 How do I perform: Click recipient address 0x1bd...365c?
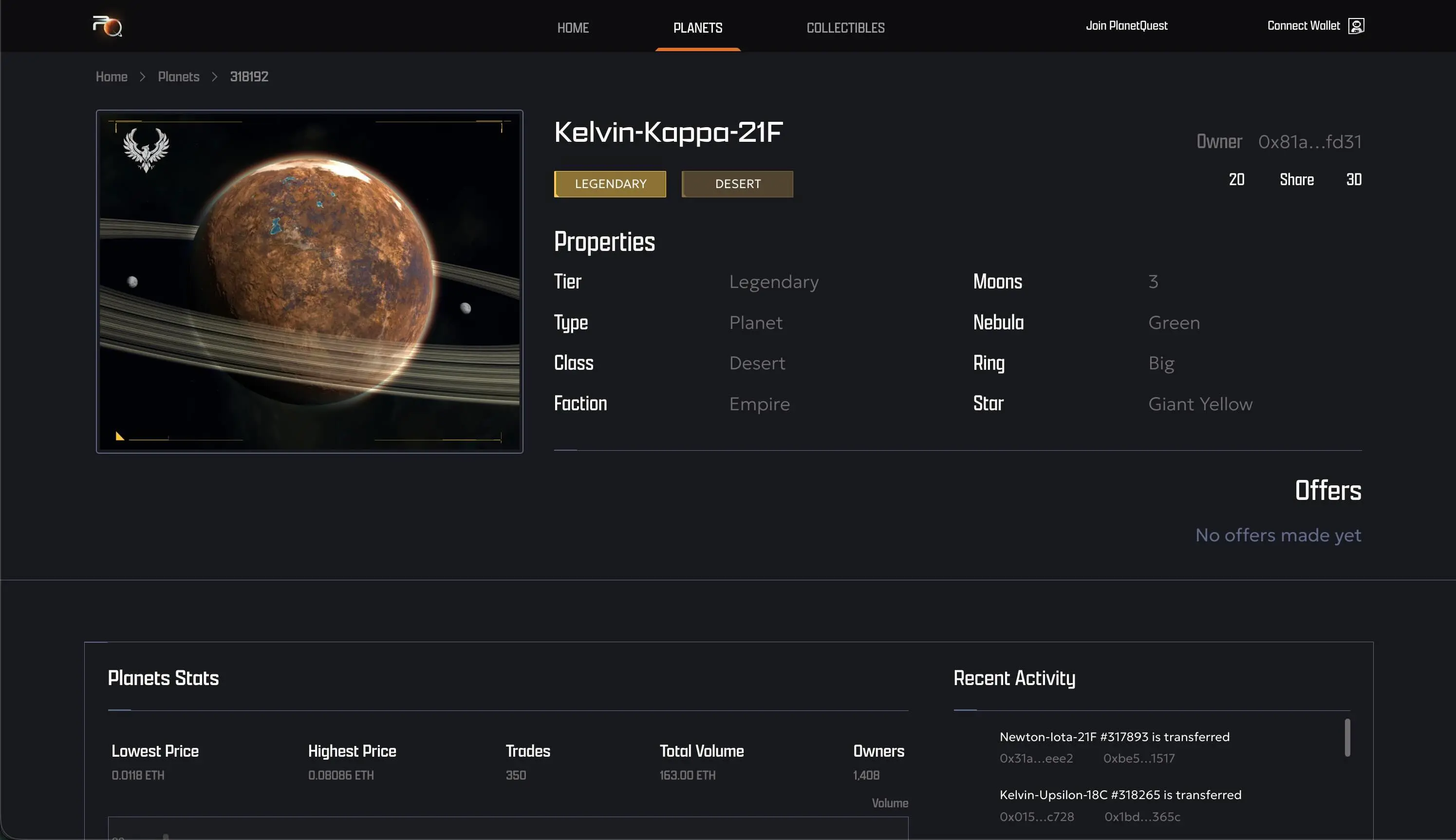[1142, 817]
